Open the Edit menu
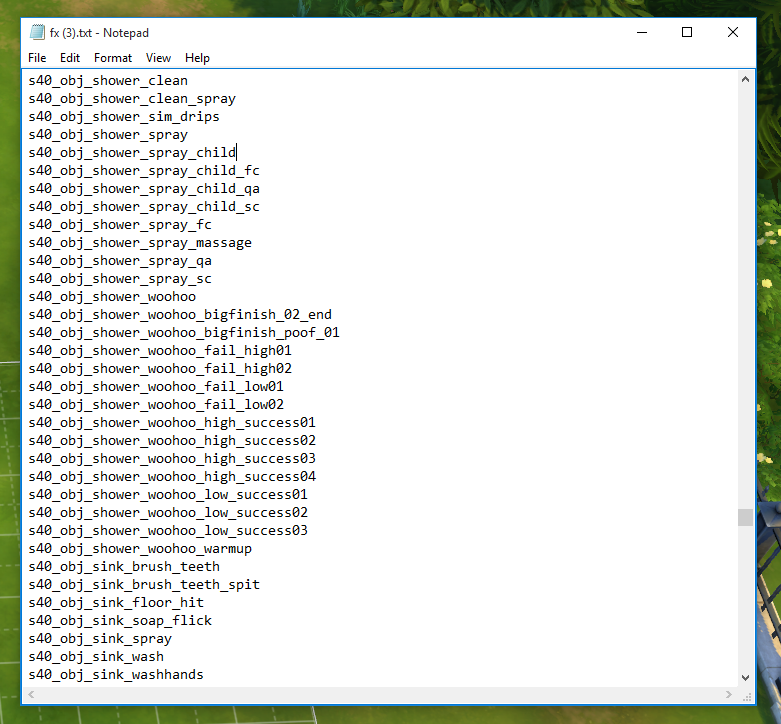Image resolution: width=781 pixels, height=724 pixels. [x=70, y=58]
